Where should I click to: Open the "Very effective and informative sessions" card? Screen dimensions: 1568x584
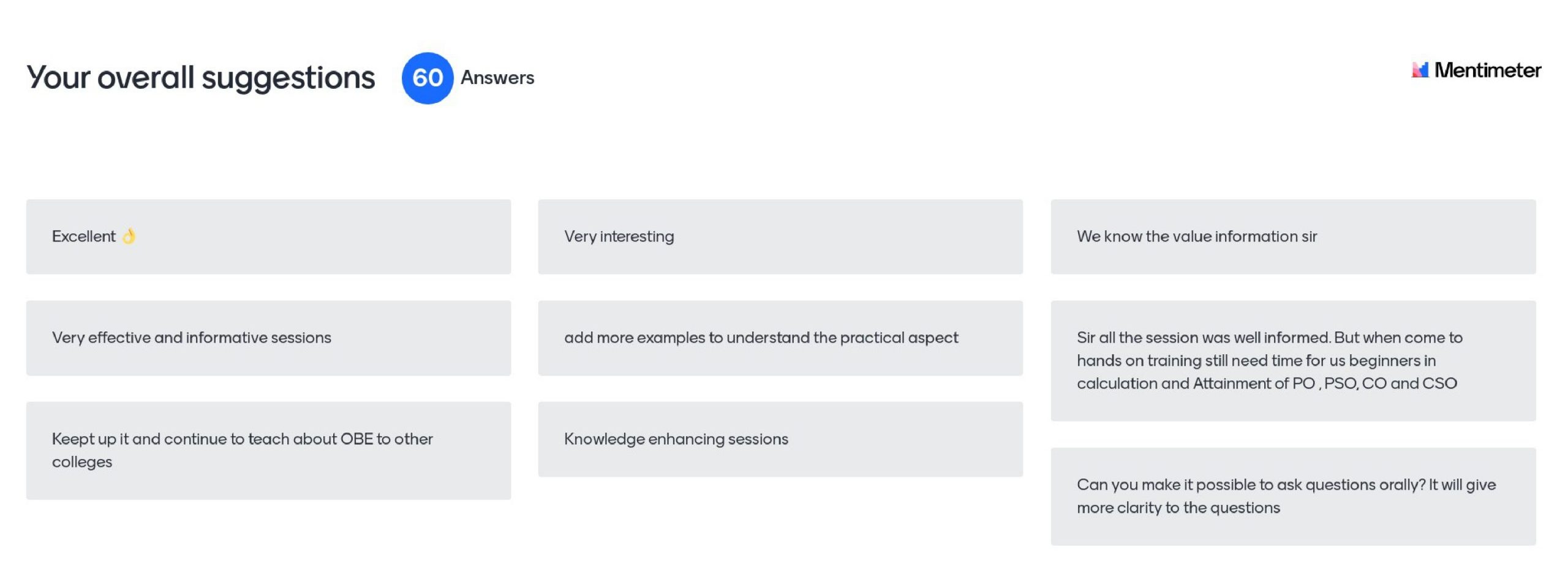[x=268, y=338]
